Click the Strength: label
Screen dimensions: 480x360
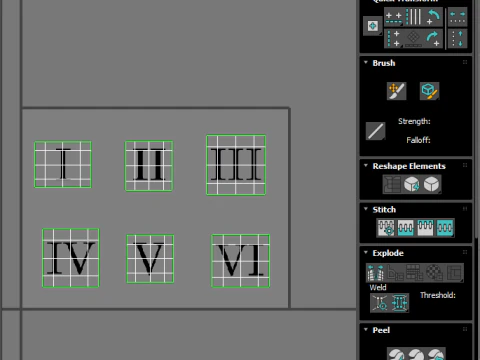pos(414,121)
